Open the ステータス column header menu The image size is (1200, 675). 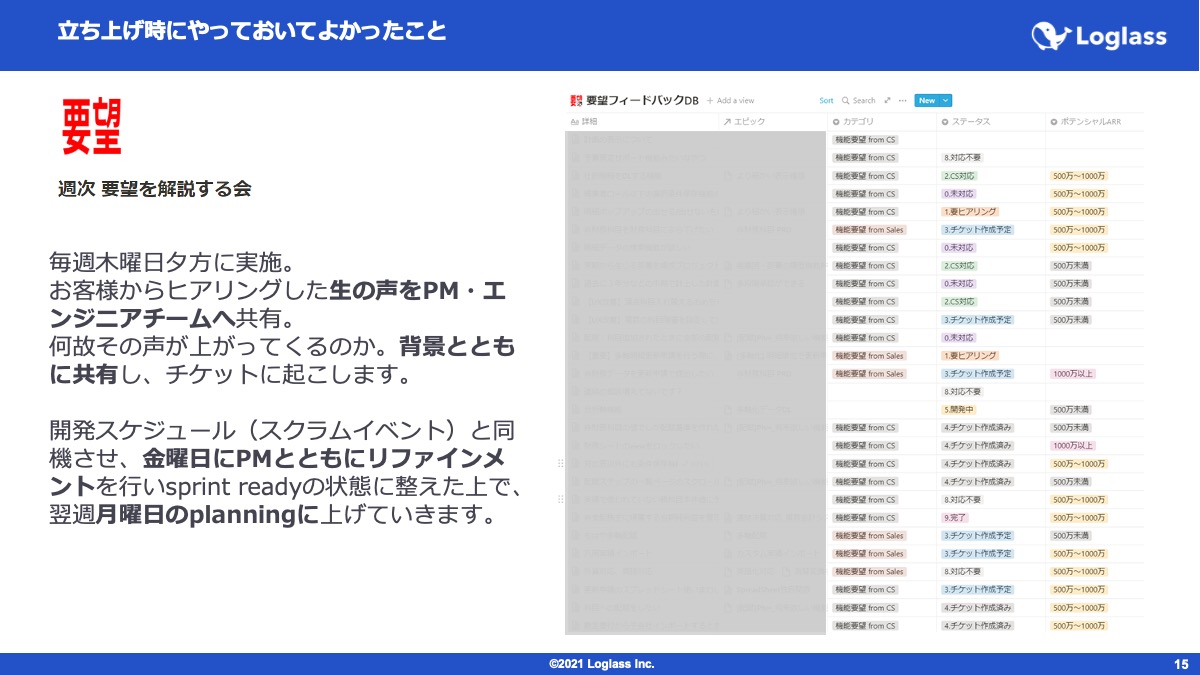pyautogui.click(x=965, y=122)
